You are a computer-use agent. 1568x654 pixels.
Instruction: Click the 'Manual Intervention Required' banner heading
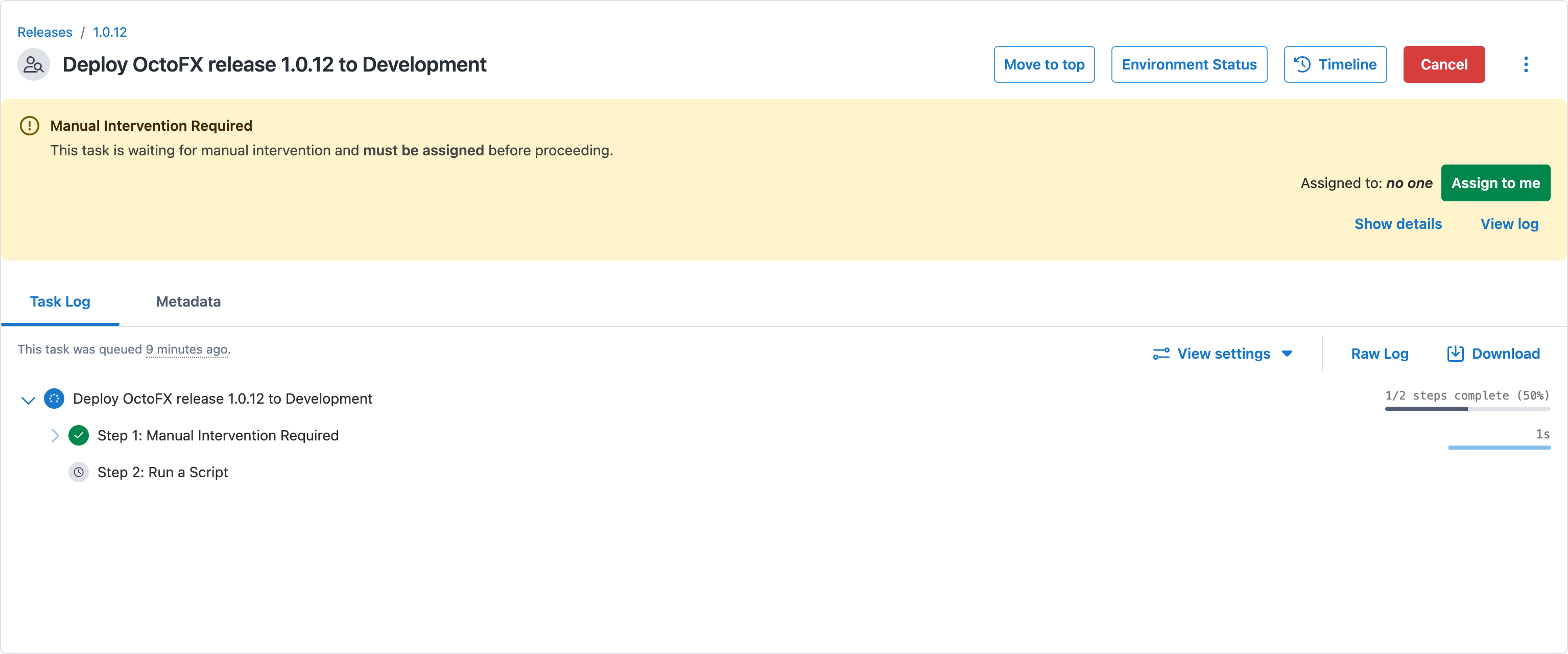tap(151, 126)
